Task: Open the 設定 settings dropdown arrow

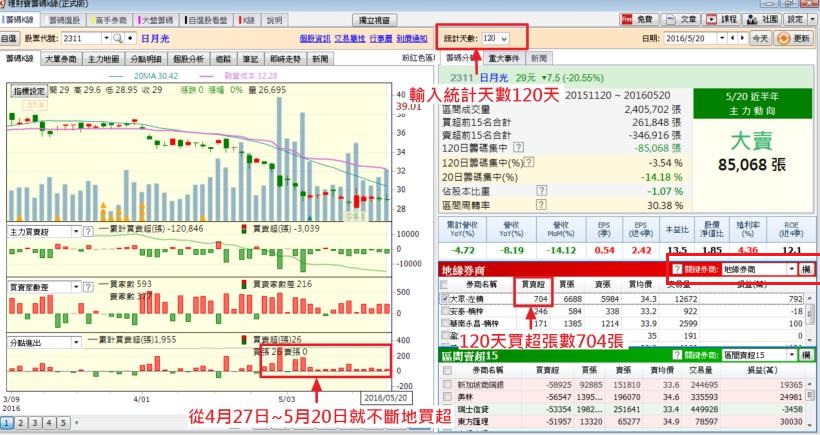Action: 812,19
